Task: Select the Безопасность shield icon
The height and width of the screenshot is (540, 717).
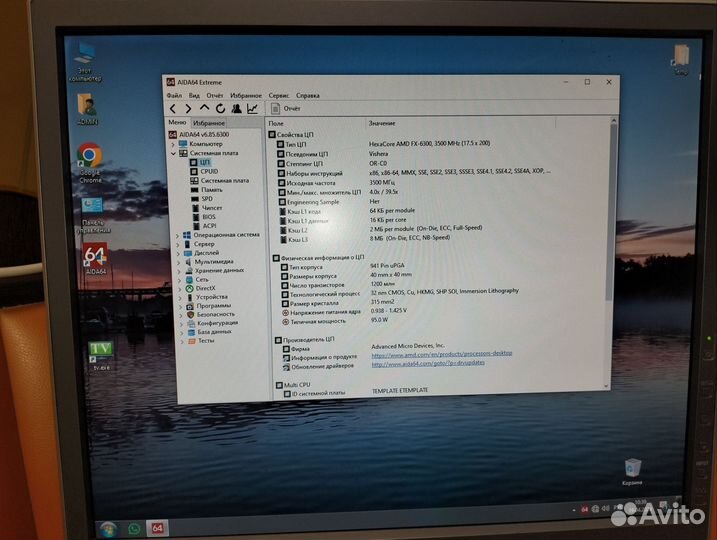Action: click(191, 315)
